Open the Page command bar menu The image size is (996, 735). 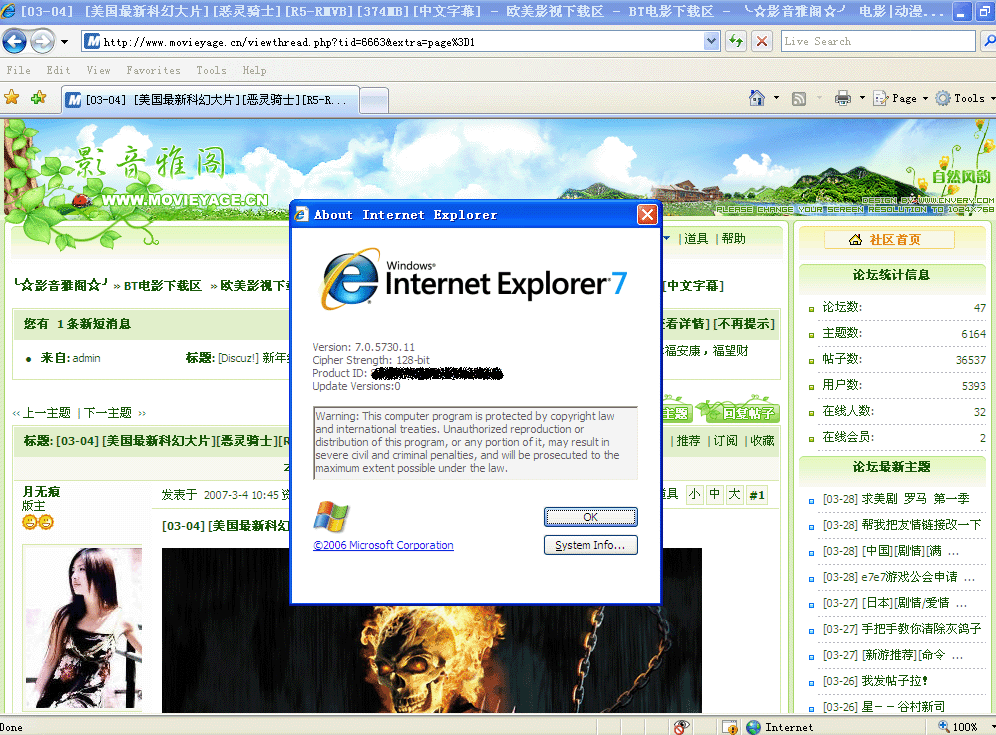tap(901, 98)
